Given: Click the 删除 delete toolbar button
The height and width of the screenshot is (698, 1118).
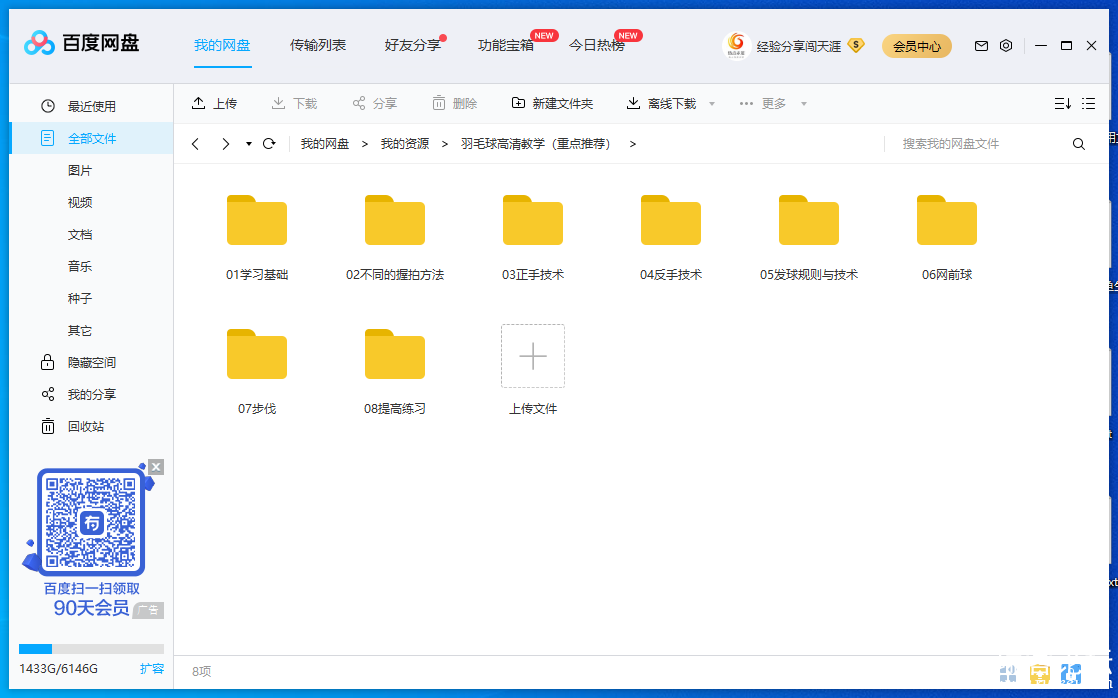Looking at the screenshot, I should pyautogui.click(x=454, y=103).
